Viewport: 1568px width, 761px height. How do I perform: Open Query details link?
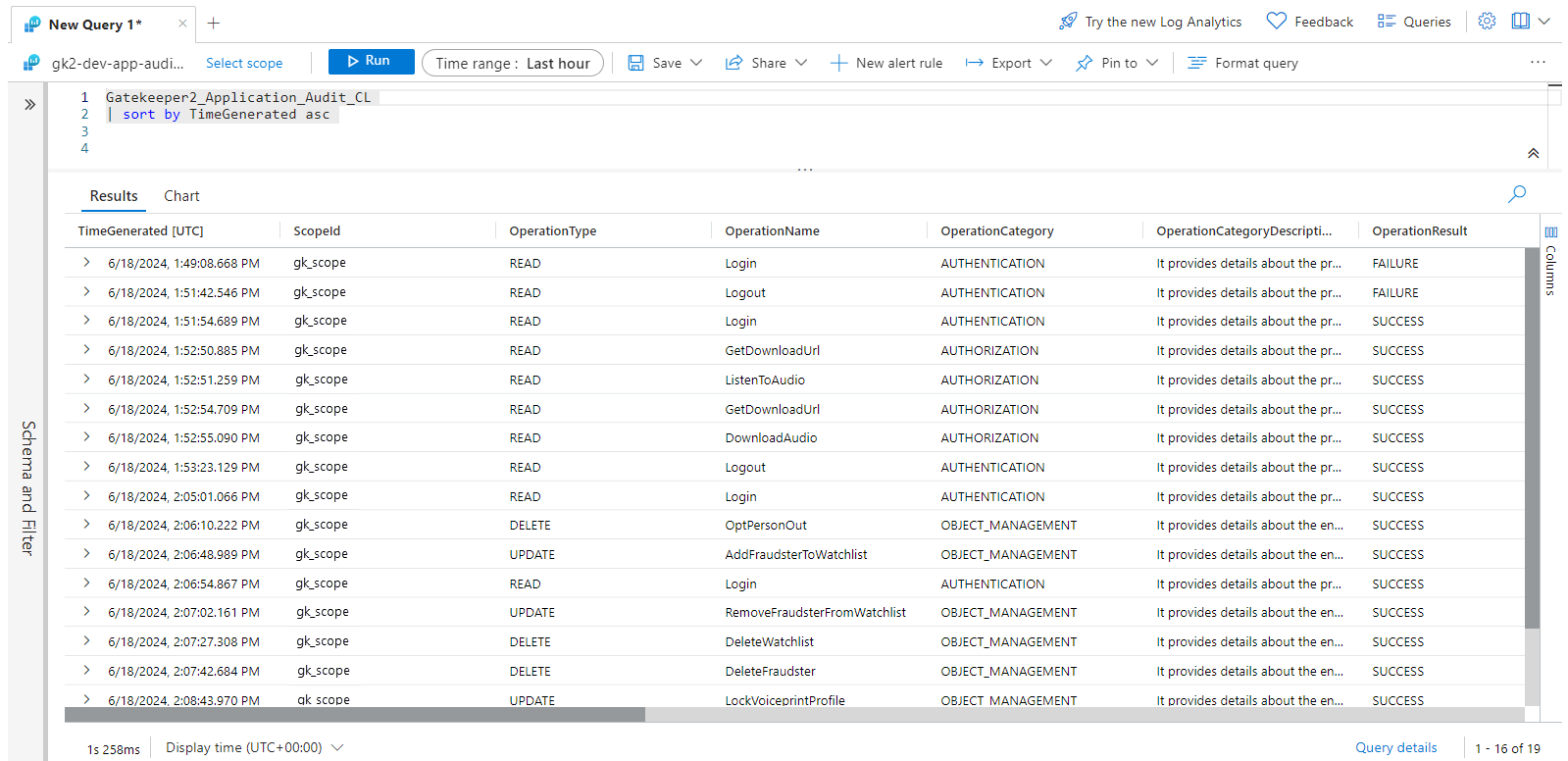[x=1395, y=747]
